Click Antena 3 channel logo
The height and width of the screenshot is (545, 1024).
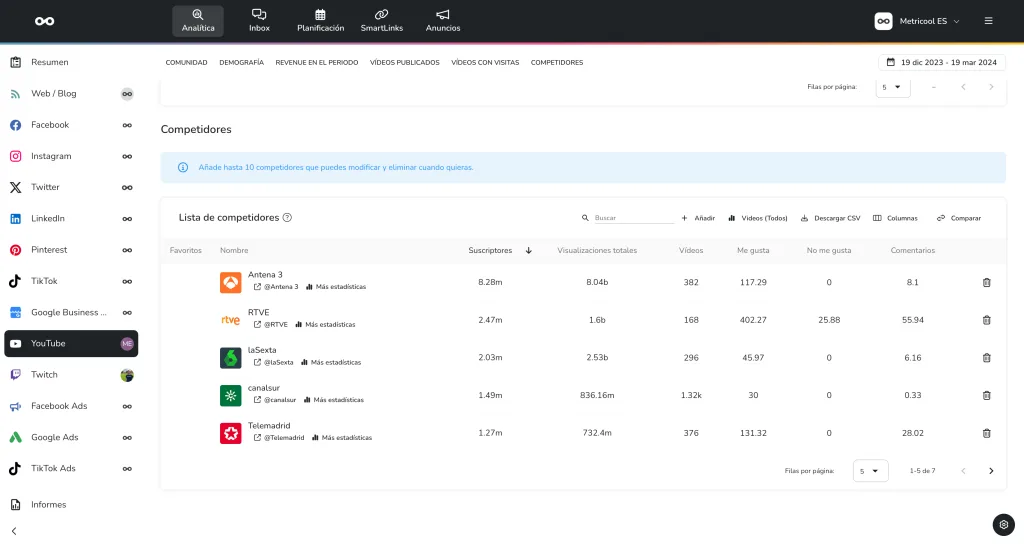pyautogui.click(x=231, y=283)
